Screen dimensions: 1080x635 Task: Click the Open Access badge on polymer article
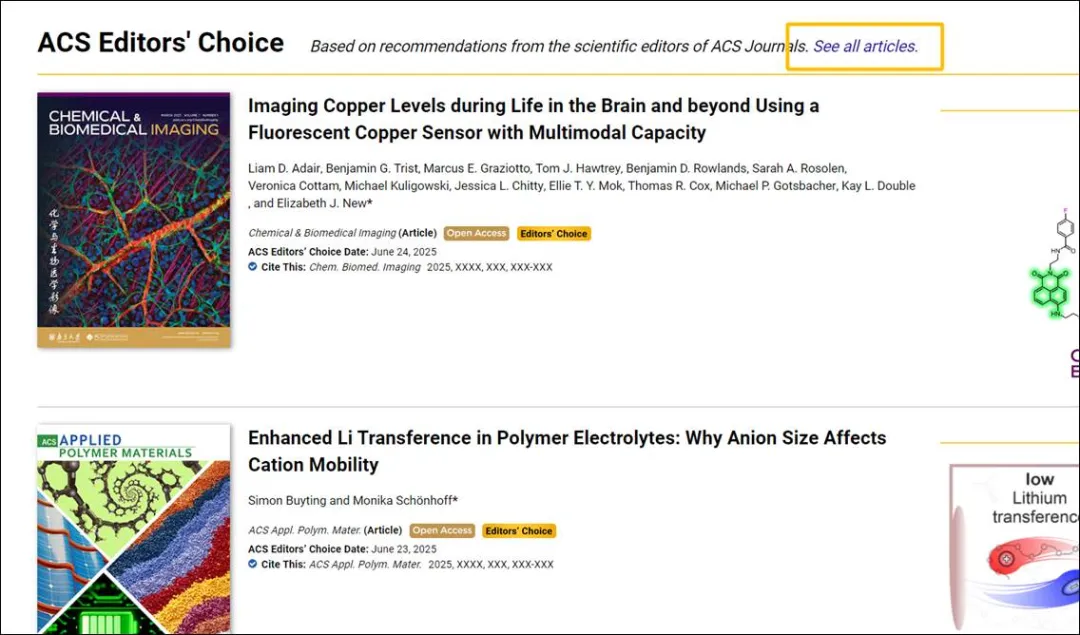click(442, 530)
